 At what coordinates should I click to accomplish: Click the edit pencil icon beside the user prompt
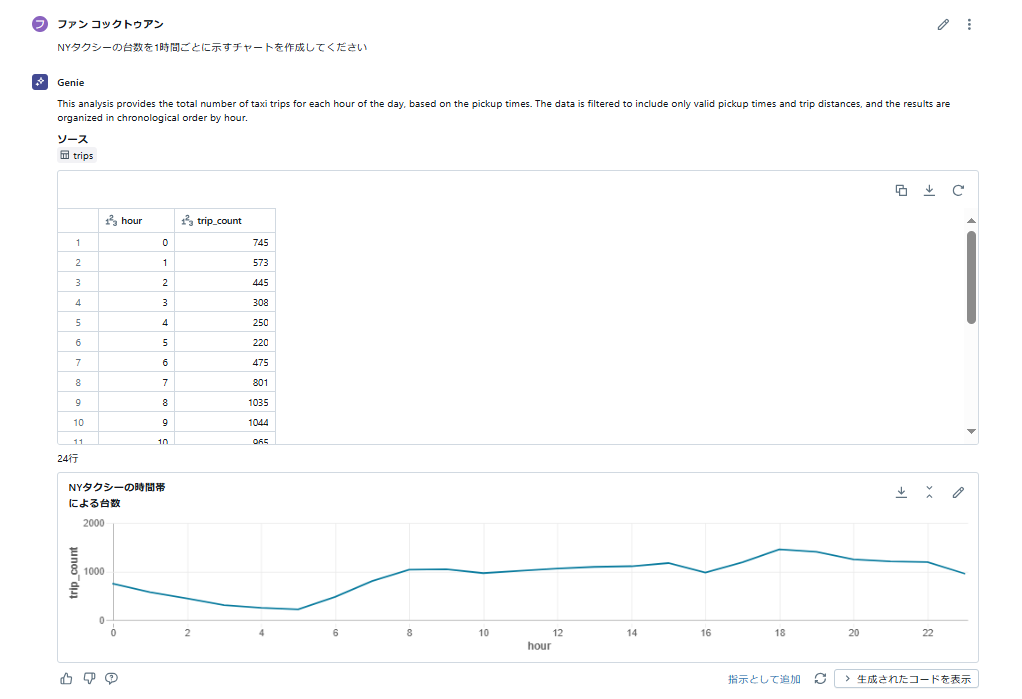[x=943, y=25]
